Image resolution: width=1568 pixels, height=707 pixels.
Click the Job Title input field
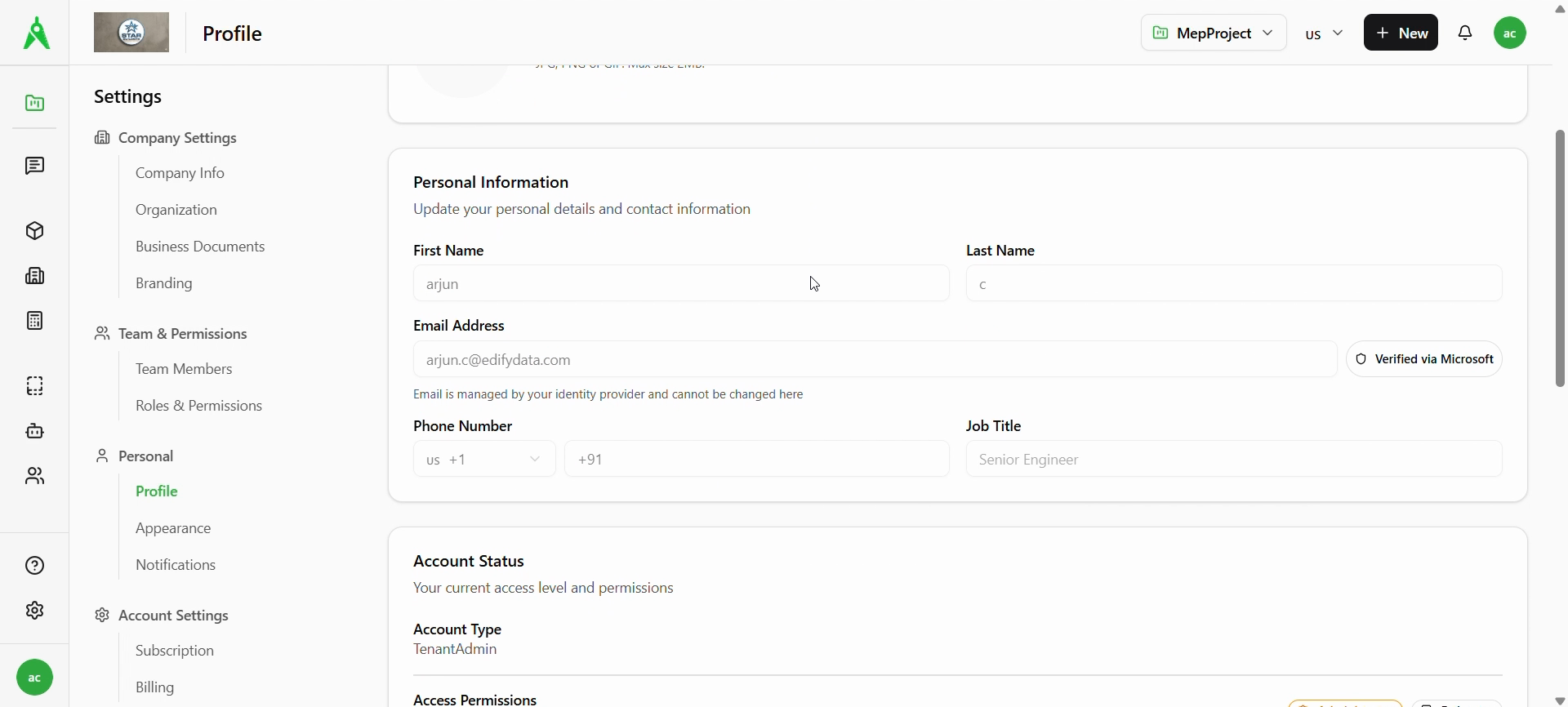[1233, 460]
